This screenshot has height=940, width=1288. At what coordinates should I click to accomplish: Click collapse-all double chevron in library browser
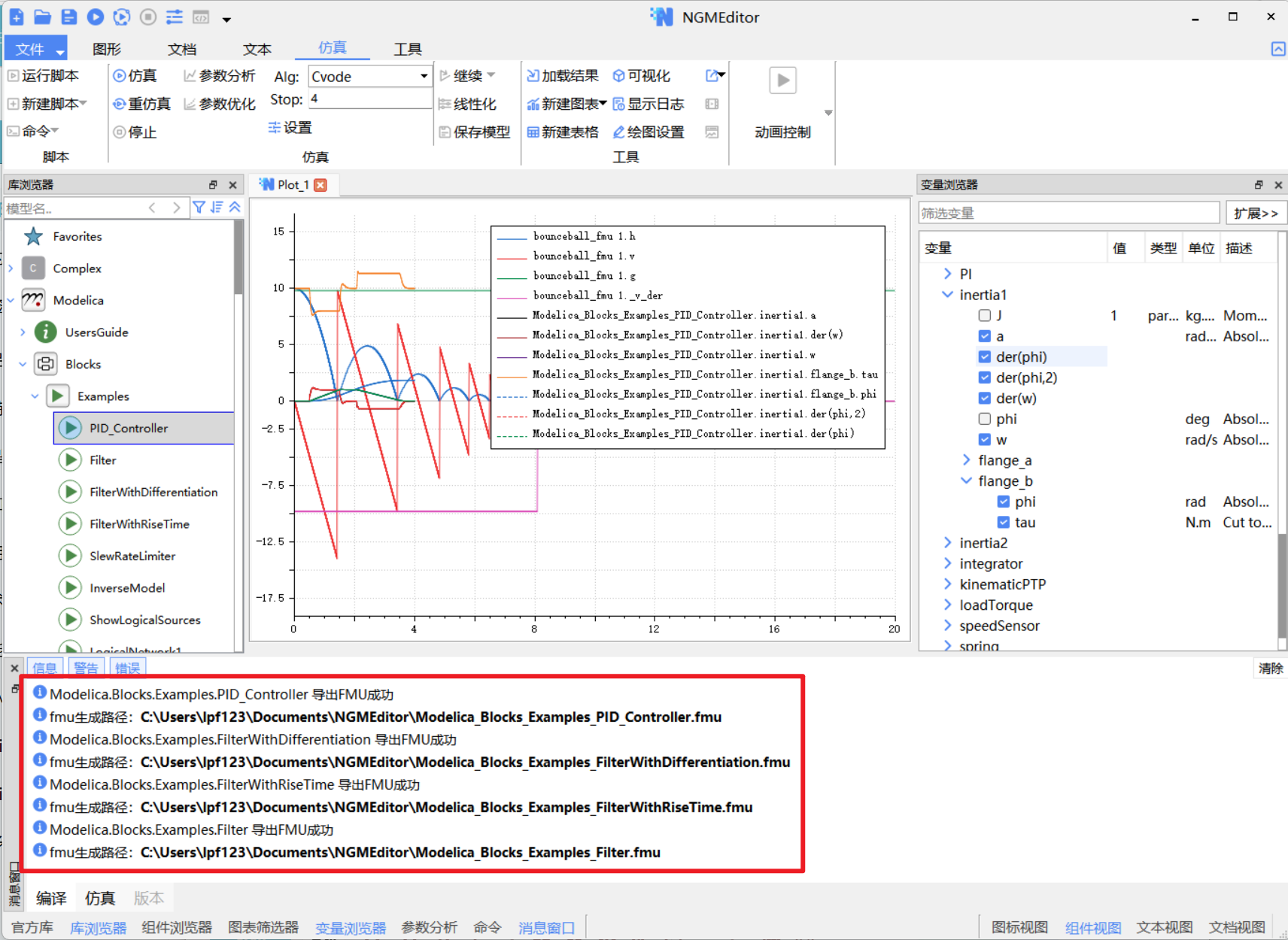pyautogui.click(x=235, y=208)
